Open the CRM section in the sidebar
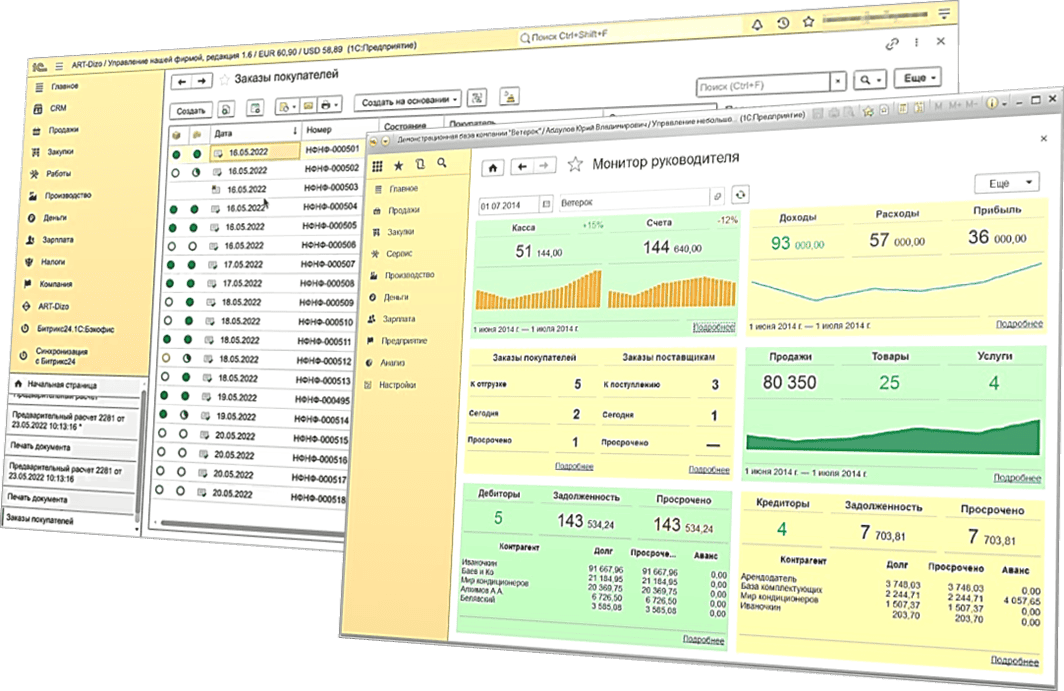This screenshot has height=691, width=1064. point(58,108)
